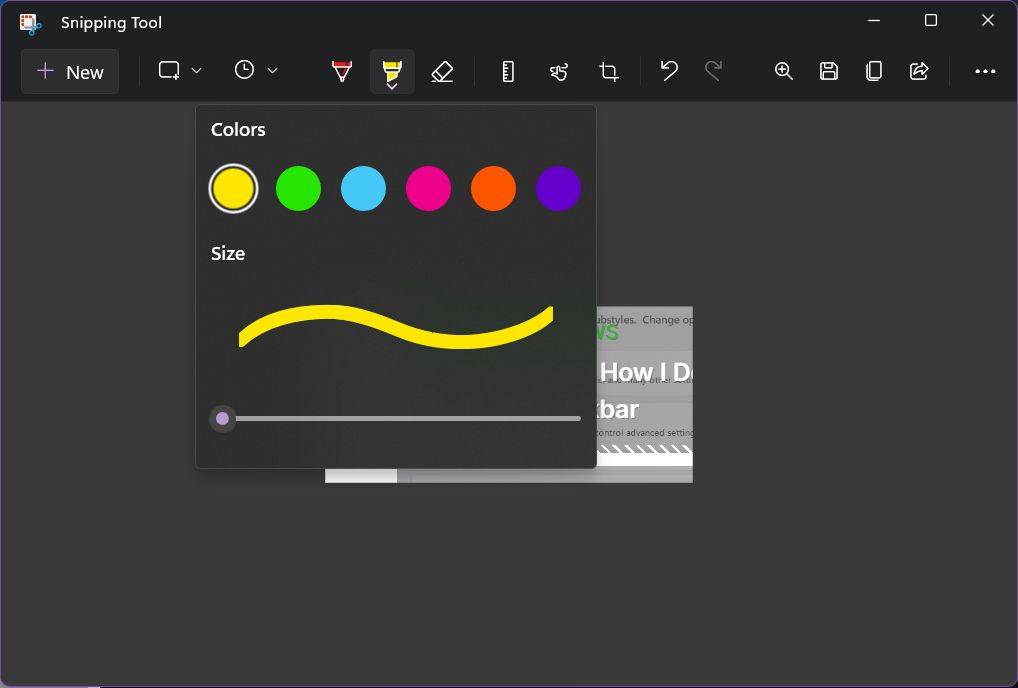The width and height of the screenshot is (1018, 688).
Task: Open the See more ellipsis menu
Action: point(985,71)
